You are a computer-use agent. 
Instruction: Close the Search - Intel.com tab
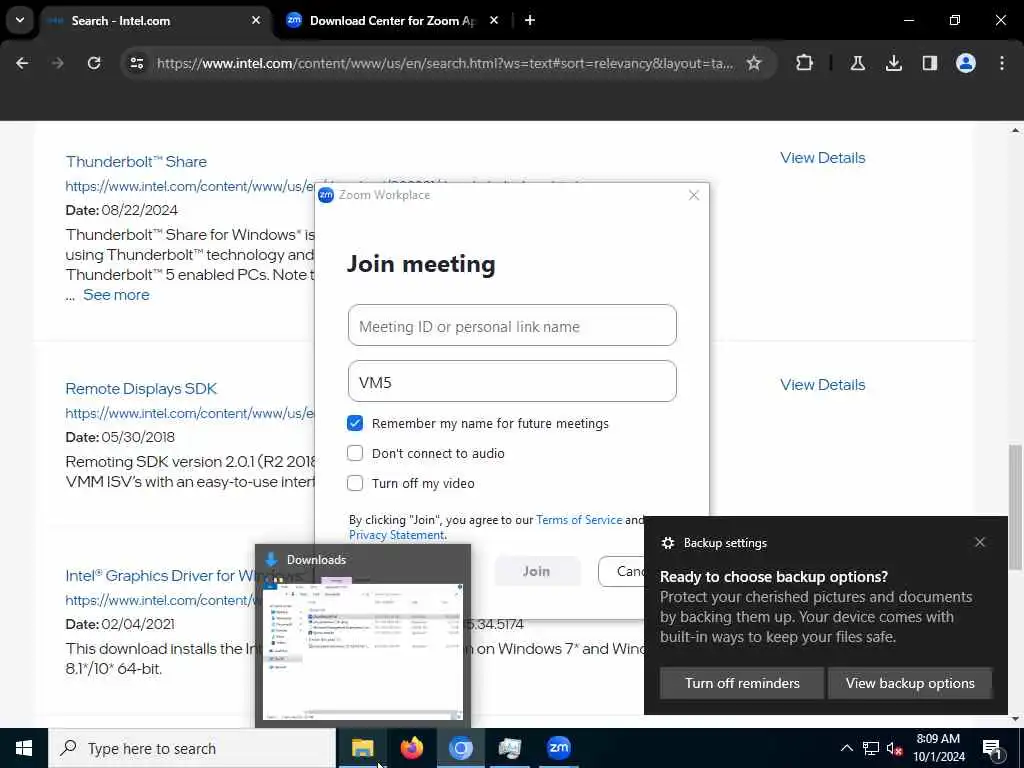[256, 20]
